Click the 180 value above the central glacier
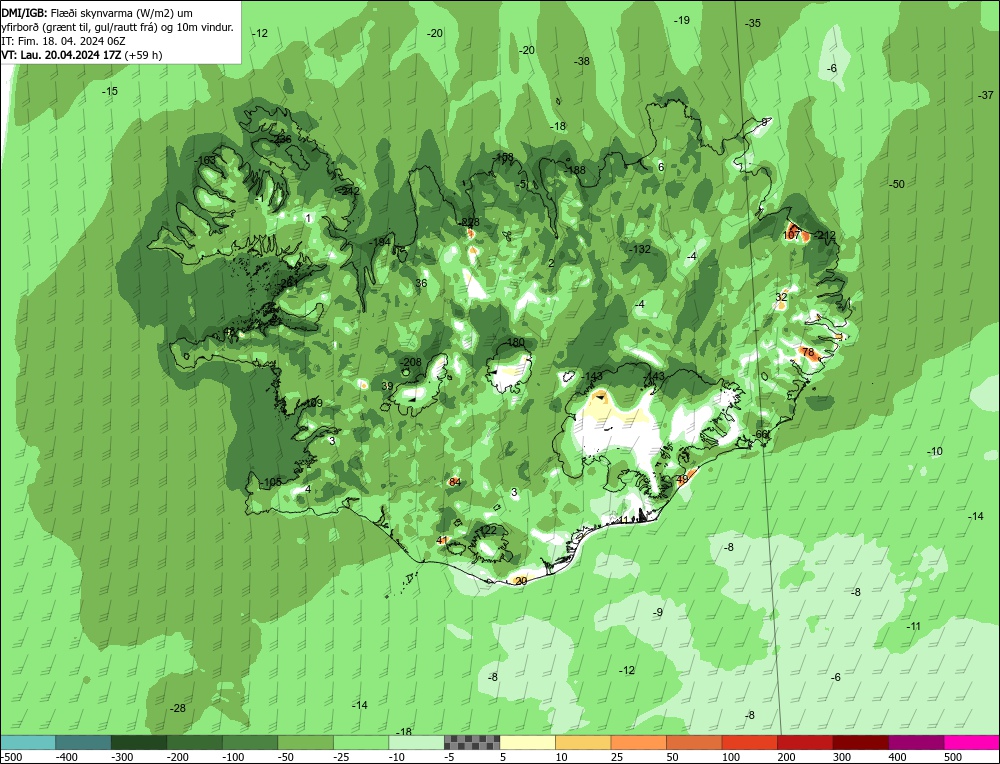The height and width of the screenshot is (764, 1000). tap(515, 342)
